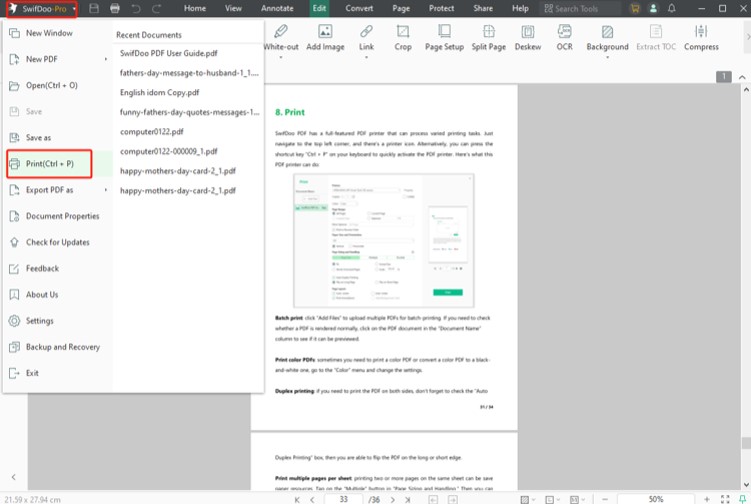Select the Crop tool
The width and height of the screenshot is (751, 504).
click(403, 38)
